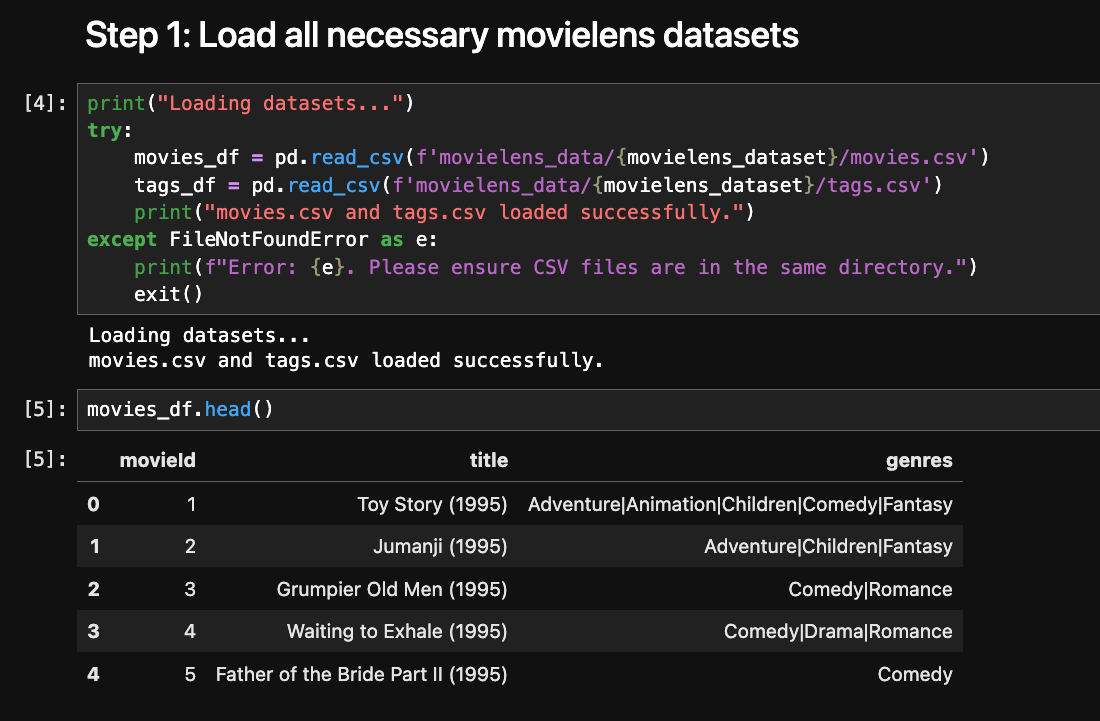Click the Grumpier Old Men (1995) cell
Screen dimensions: 1100x721
(x=391, y=589)
